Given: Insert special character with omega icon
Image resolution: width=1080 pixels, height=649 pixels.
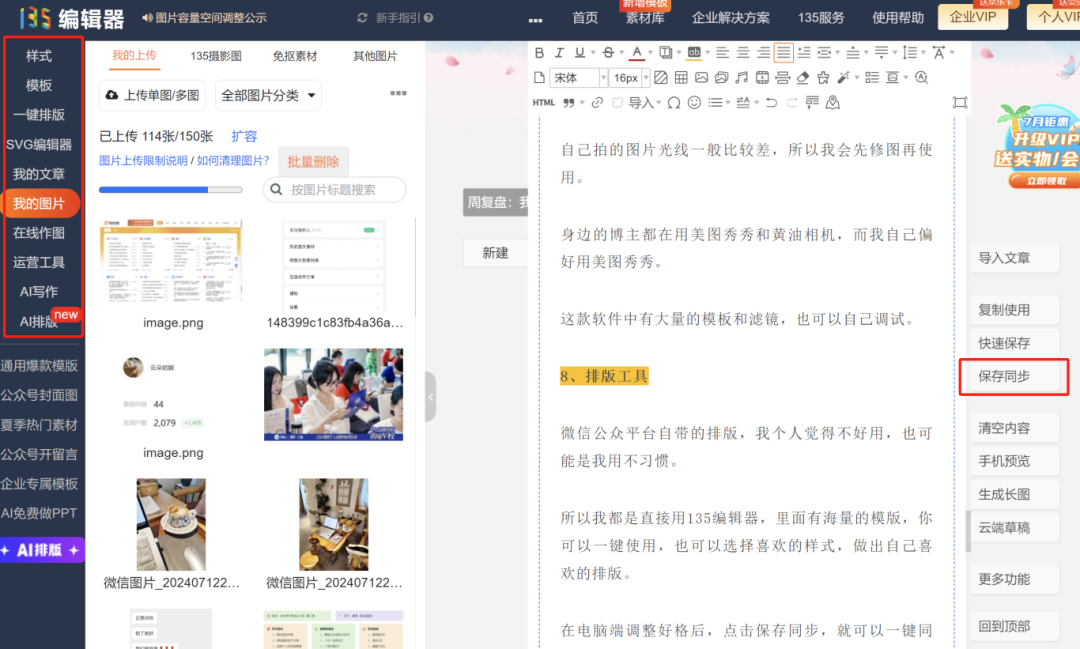Looking at the screenshot, I should (673, 102).
